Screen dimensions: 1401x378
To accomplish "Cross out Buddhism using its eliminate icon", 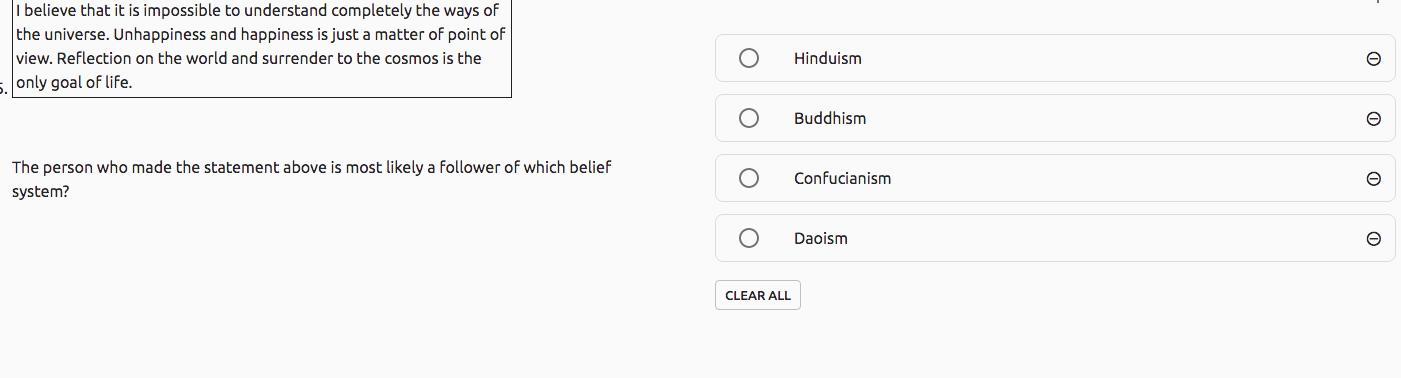I will pyautogui.click(x=1373, y=119).
